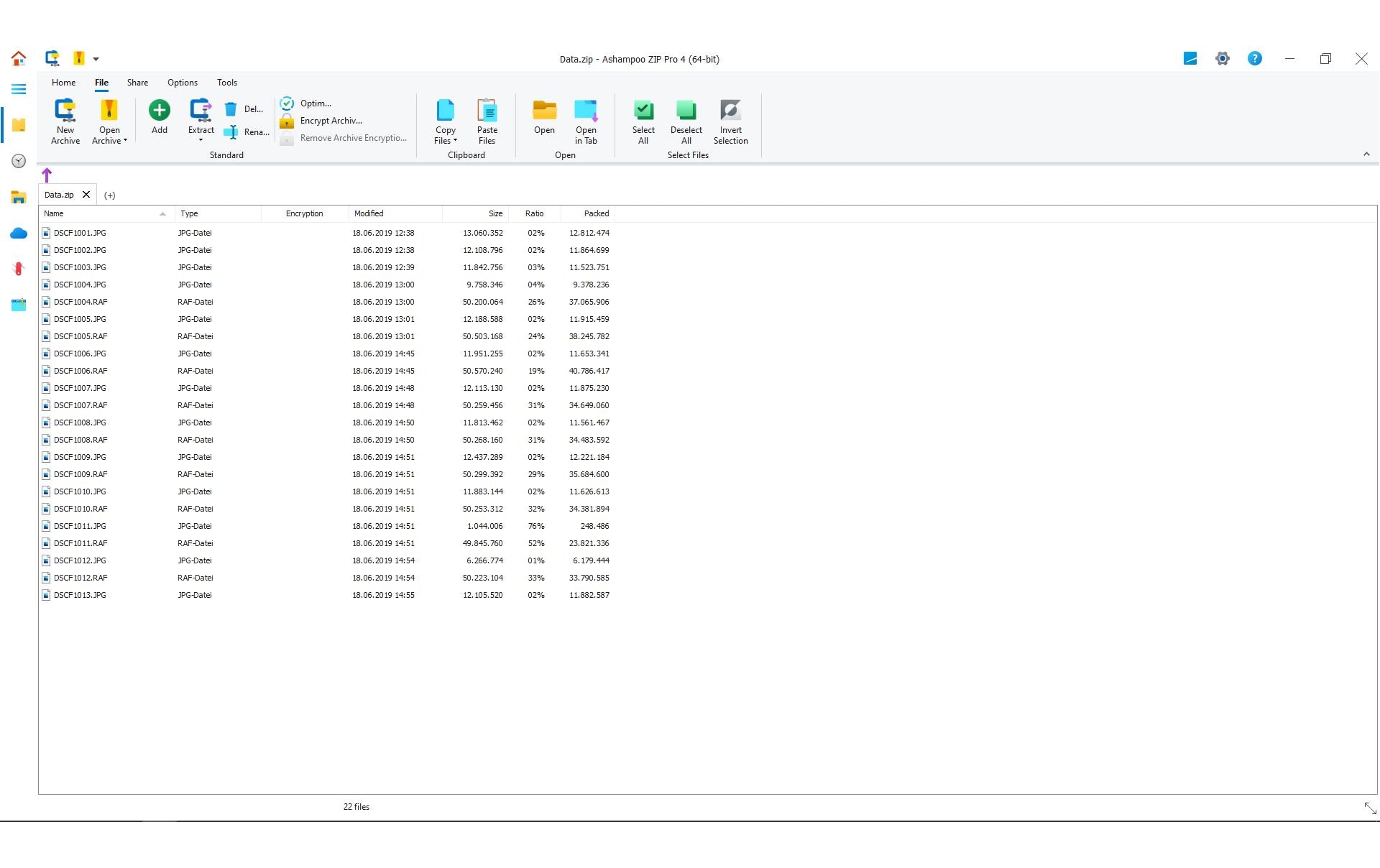Viewport: 1380px width, 868px height.
Task: Expand the Copy Files dropdown arrow
Action: [x=455, y=141]
